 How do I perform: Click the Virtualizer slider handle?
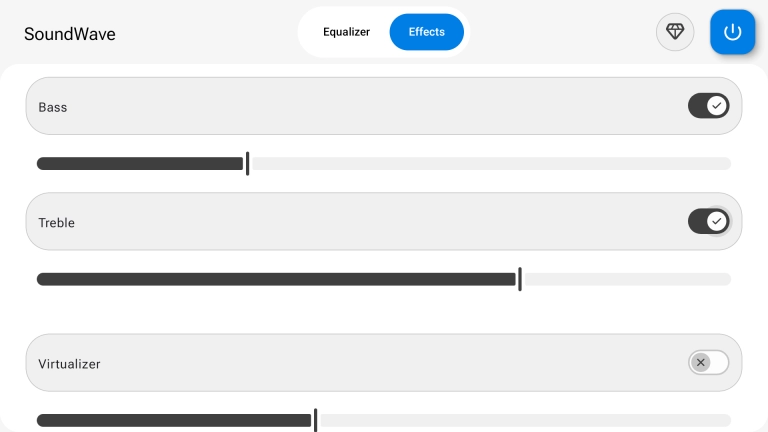[x=316, y=421]
